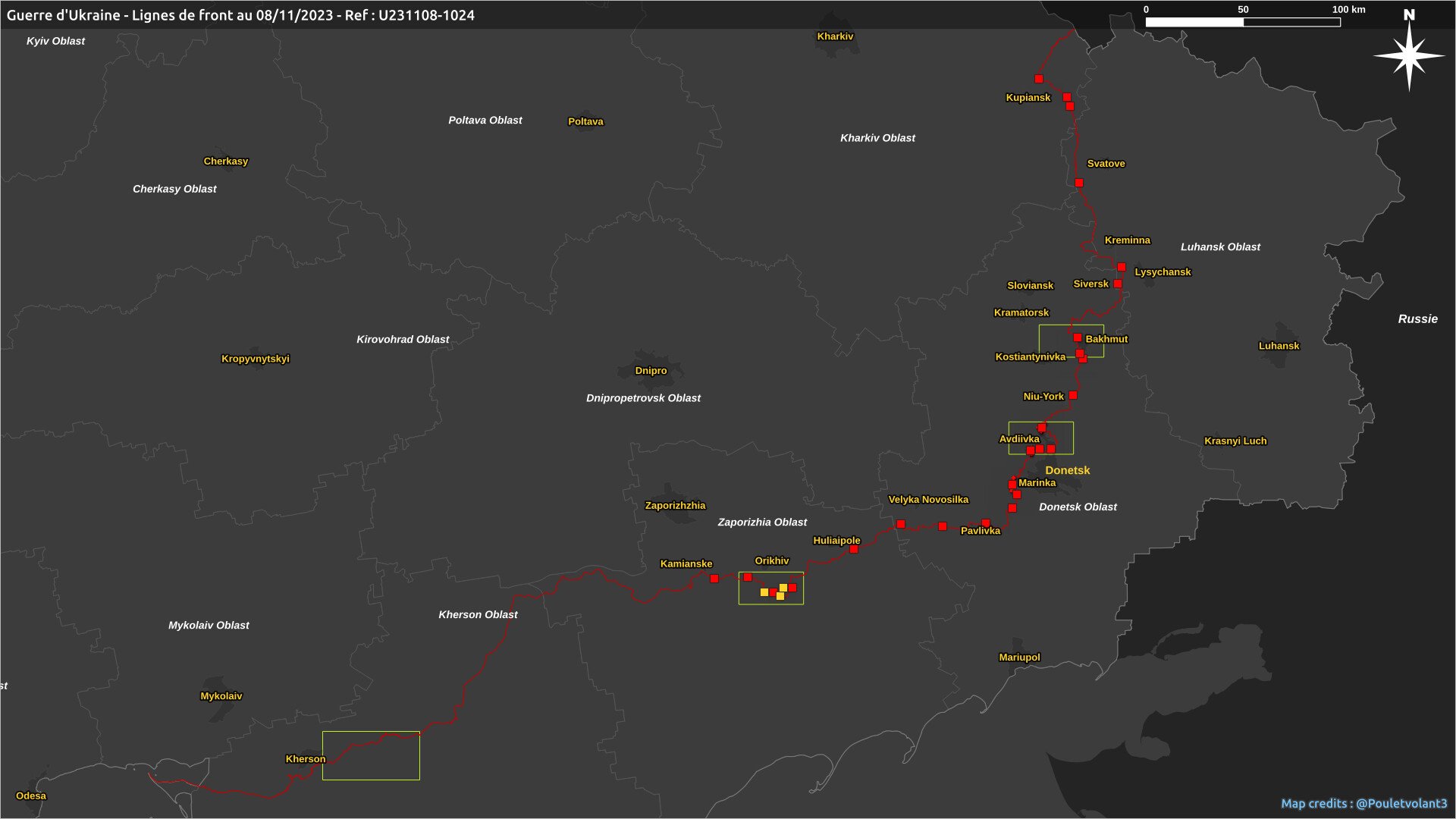Viewport: 1456px width, 819px height.
Task: Click the Sloviansk city label
Action: tap(1031, 285)
